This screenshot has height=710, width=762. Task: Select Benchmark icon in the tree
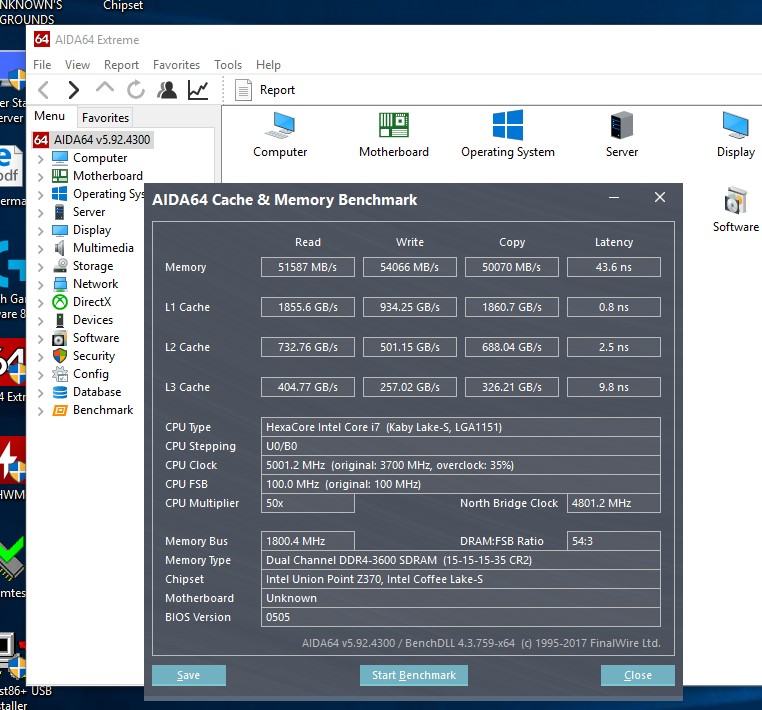coord(60,410)
